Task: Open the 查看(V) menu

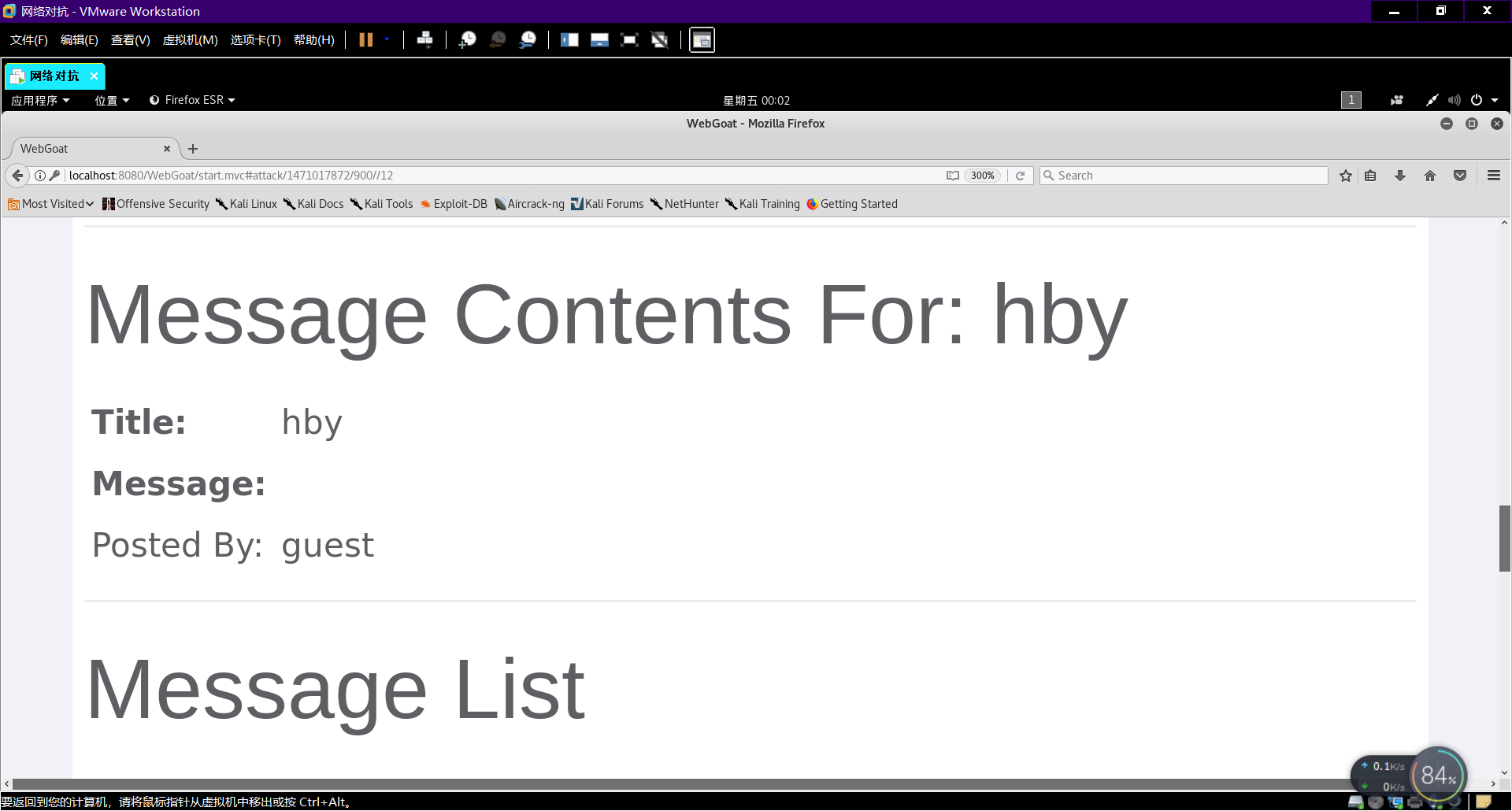Action: 130,39
